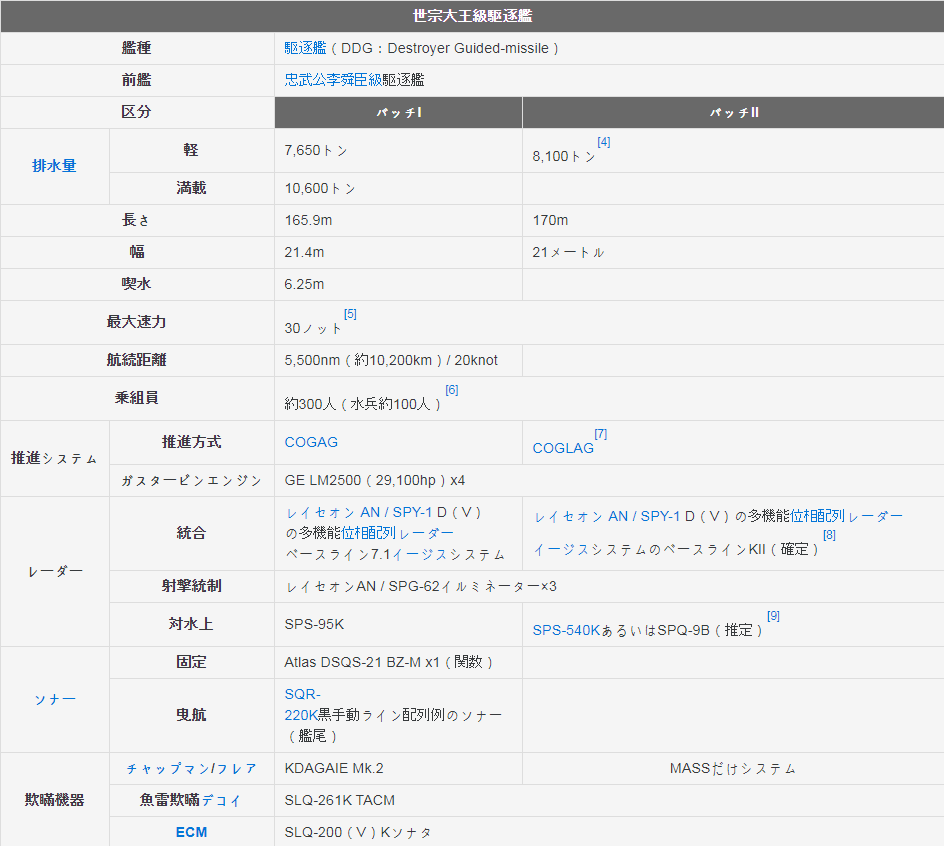
Task: Follow the COGAG propulsion link
Action: (x=311, y=442)
